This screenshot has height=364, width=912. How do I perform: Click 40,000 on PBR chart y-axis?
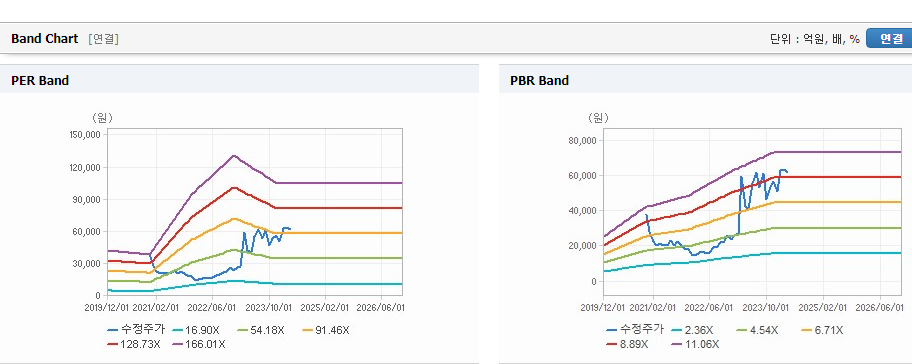pyautogui.click(x=583, y=210)
